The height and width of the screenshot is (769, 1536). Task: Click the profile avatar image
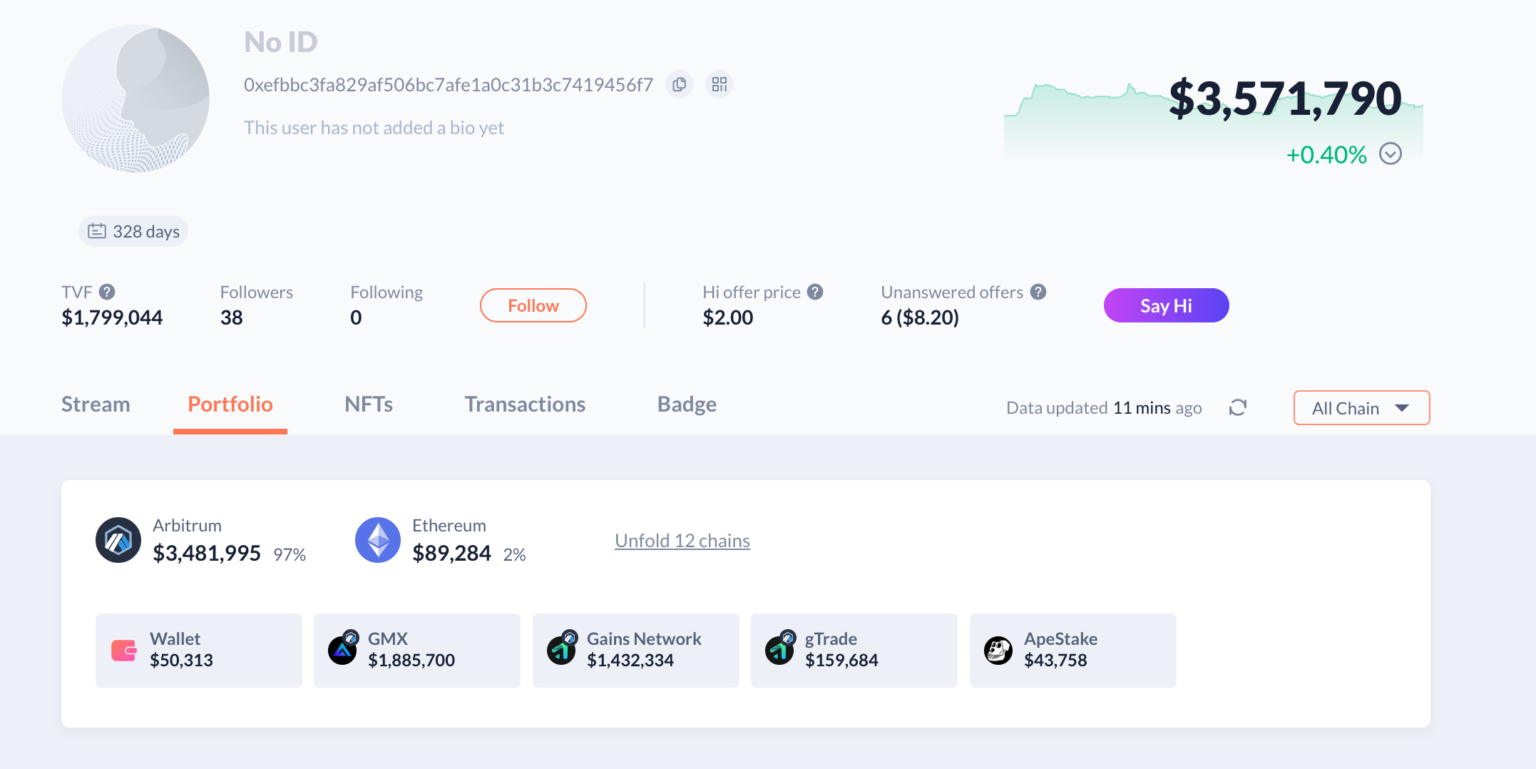(x=135, y=99)
